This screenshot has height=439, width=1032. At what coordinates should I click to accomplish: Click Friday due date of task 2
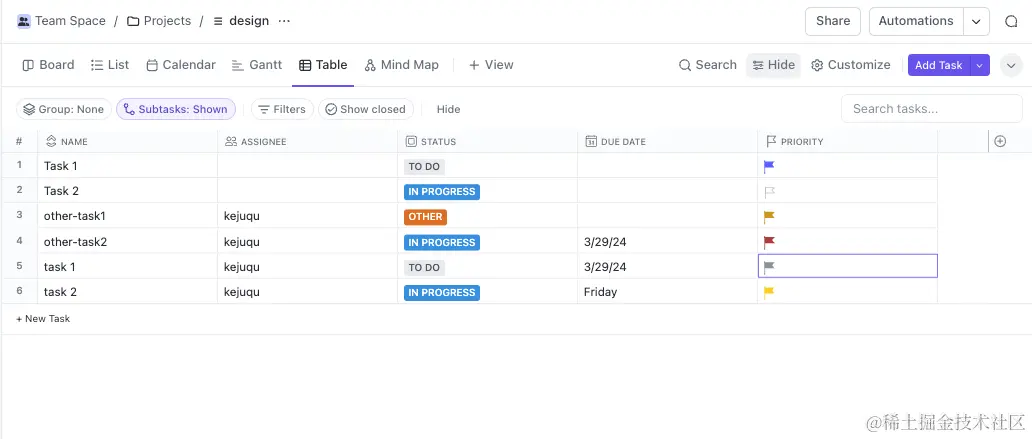tap(600, 292)
